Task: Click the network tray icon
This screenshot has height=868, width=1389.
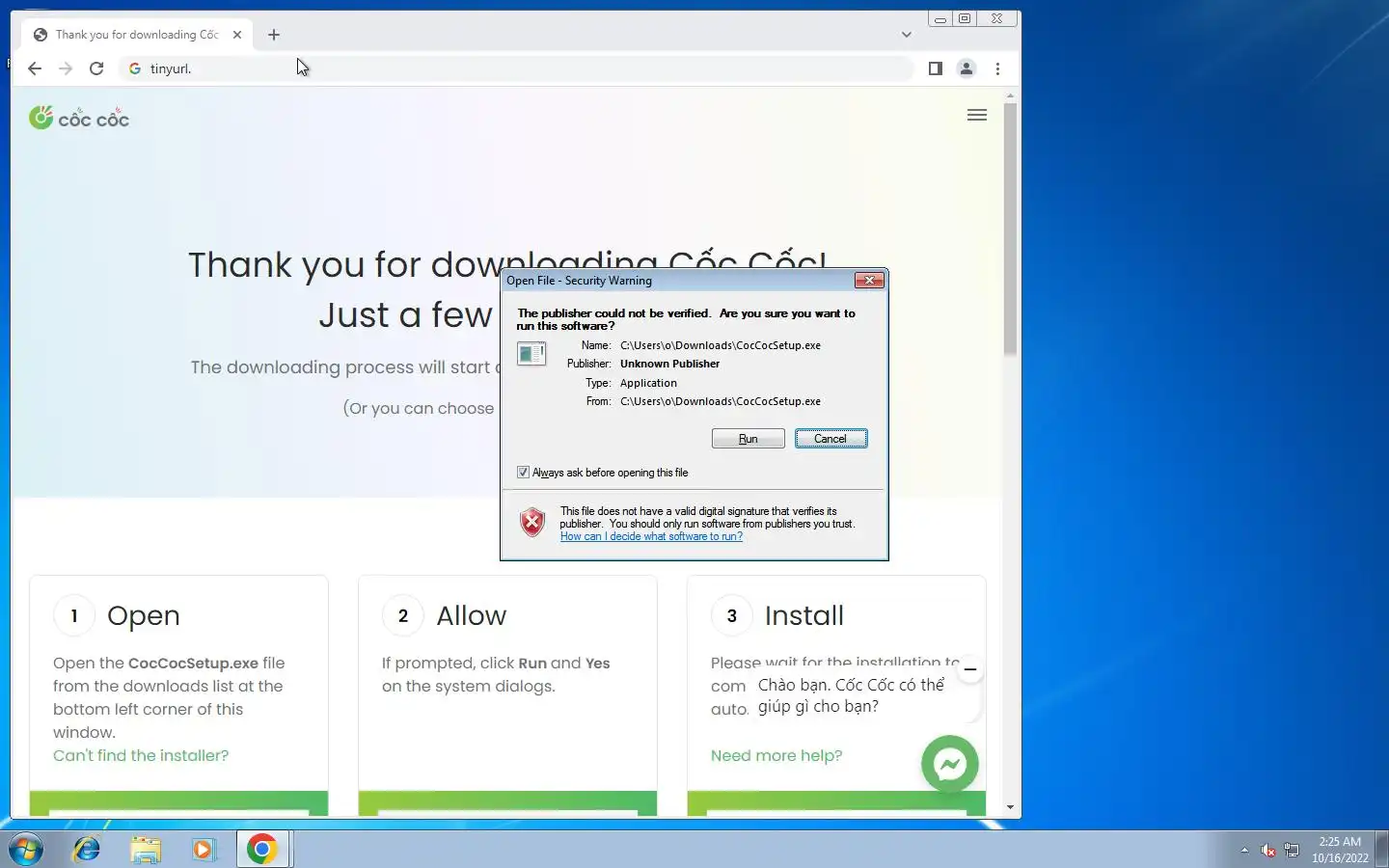Action: point(1292,850)
